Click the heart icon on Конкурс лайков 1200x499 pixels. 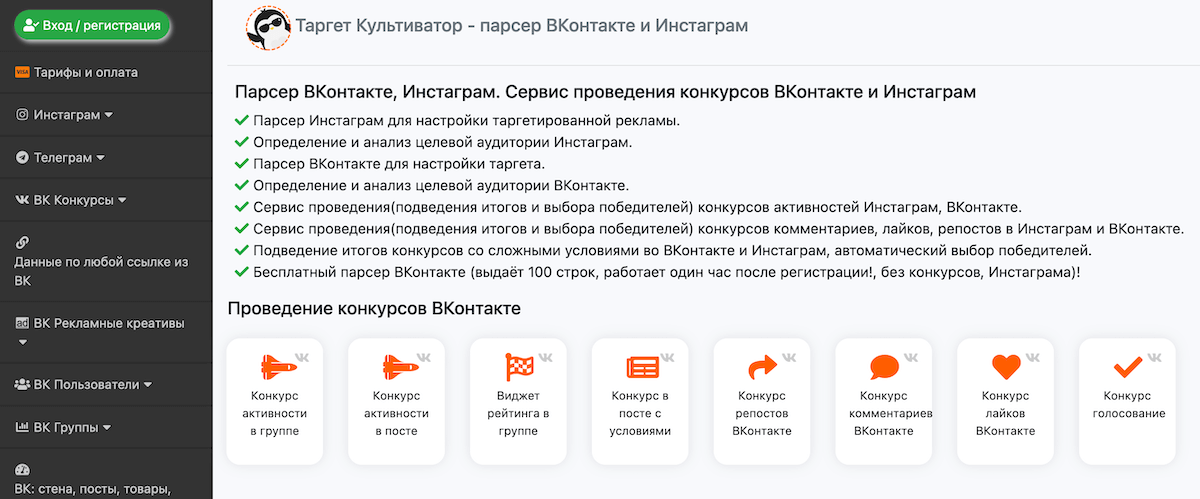(x=1006, y=367)
